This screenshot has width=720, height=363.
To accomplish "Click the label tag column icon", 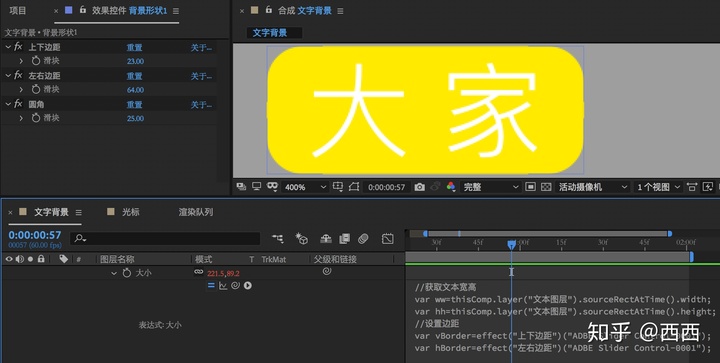I will tap(63, 259).
